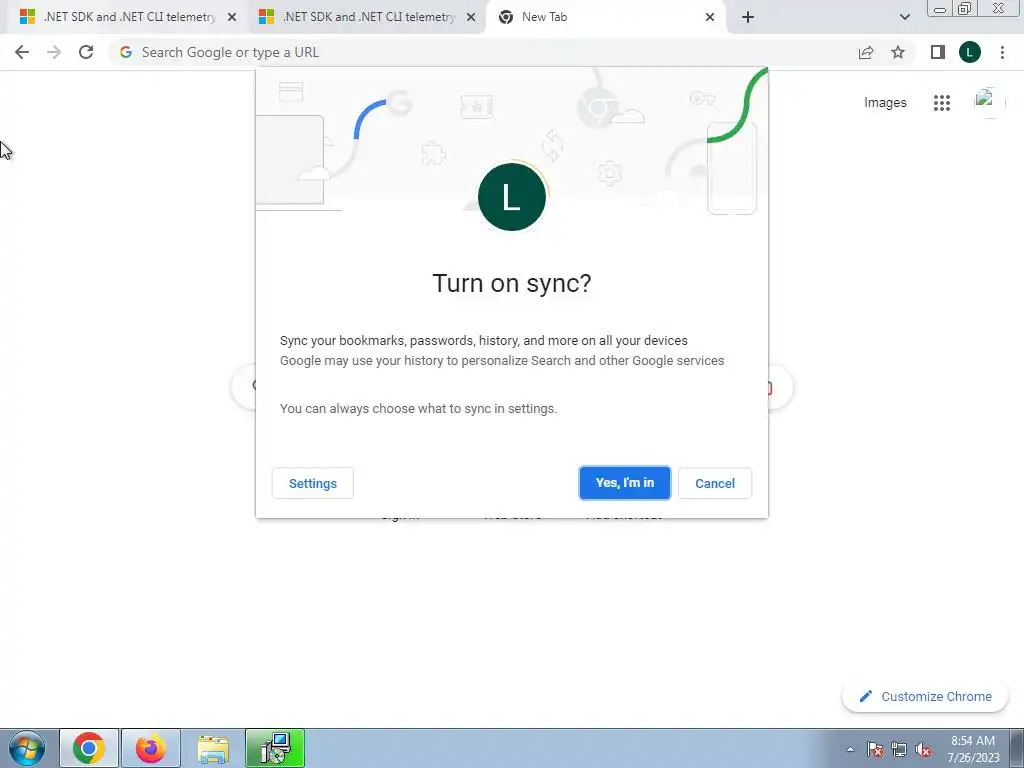Click the Google account image on New Tab page
This screenshot has width=1024, height=768.
(x=989, y=103)
